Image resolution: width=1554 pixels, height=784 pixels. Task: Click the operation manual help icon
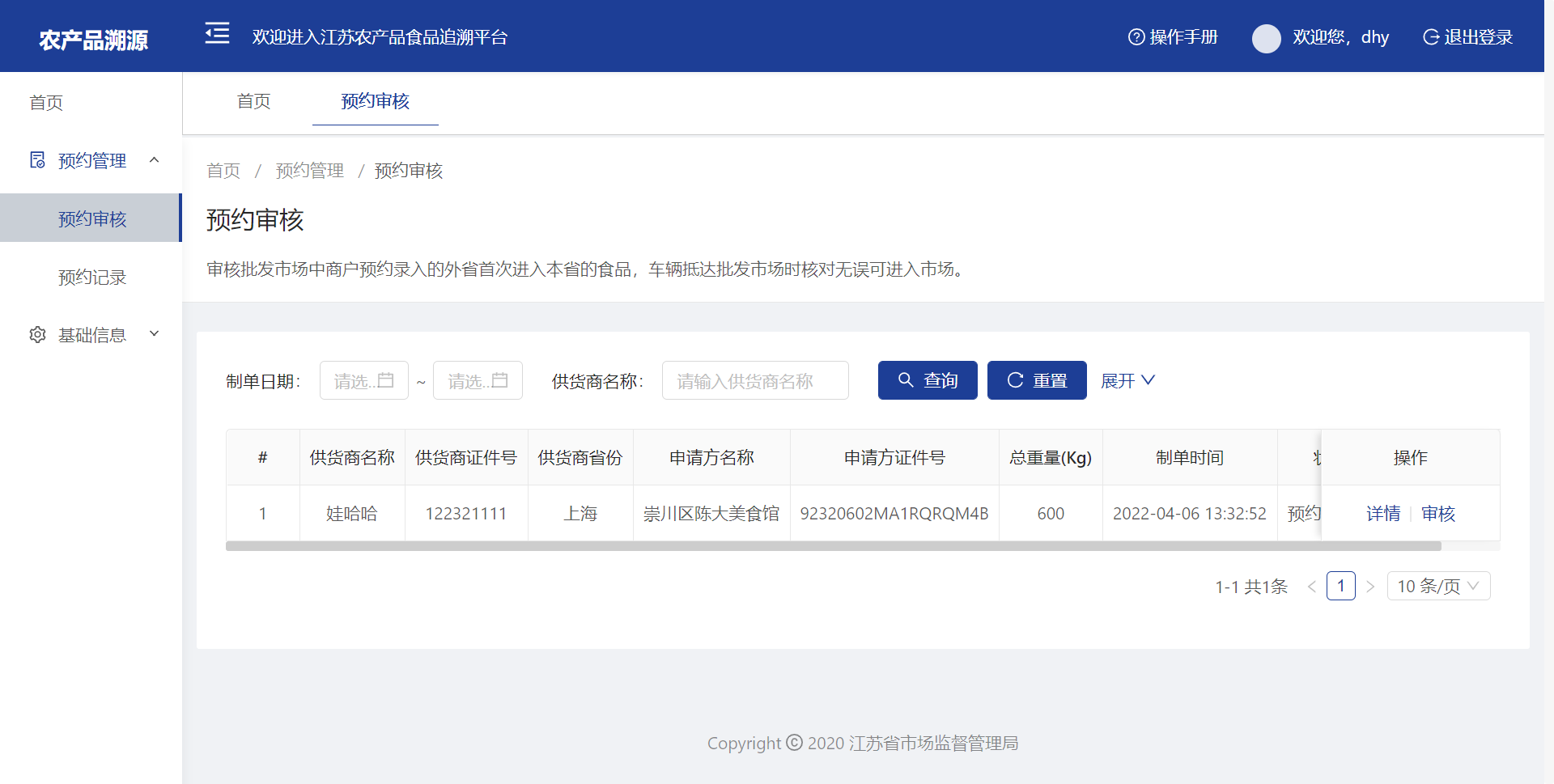coord(1136,37)
